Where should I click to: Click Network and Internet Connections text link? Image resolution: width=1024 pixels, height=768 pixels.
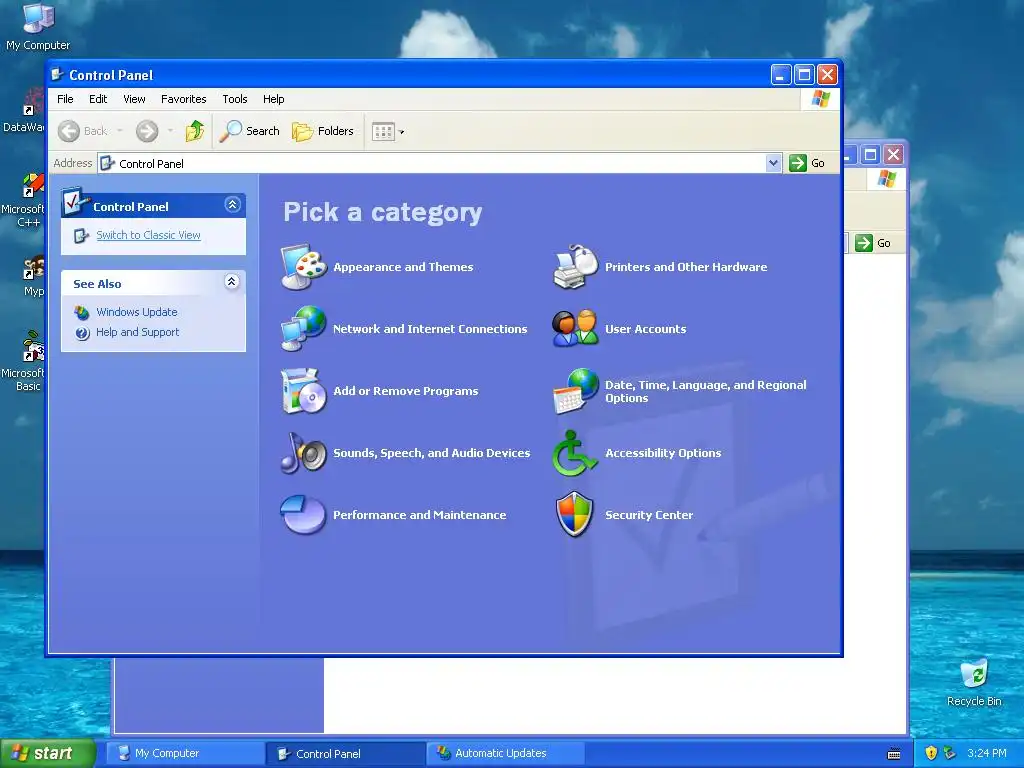pyautogui.click(x=430, y=328)
